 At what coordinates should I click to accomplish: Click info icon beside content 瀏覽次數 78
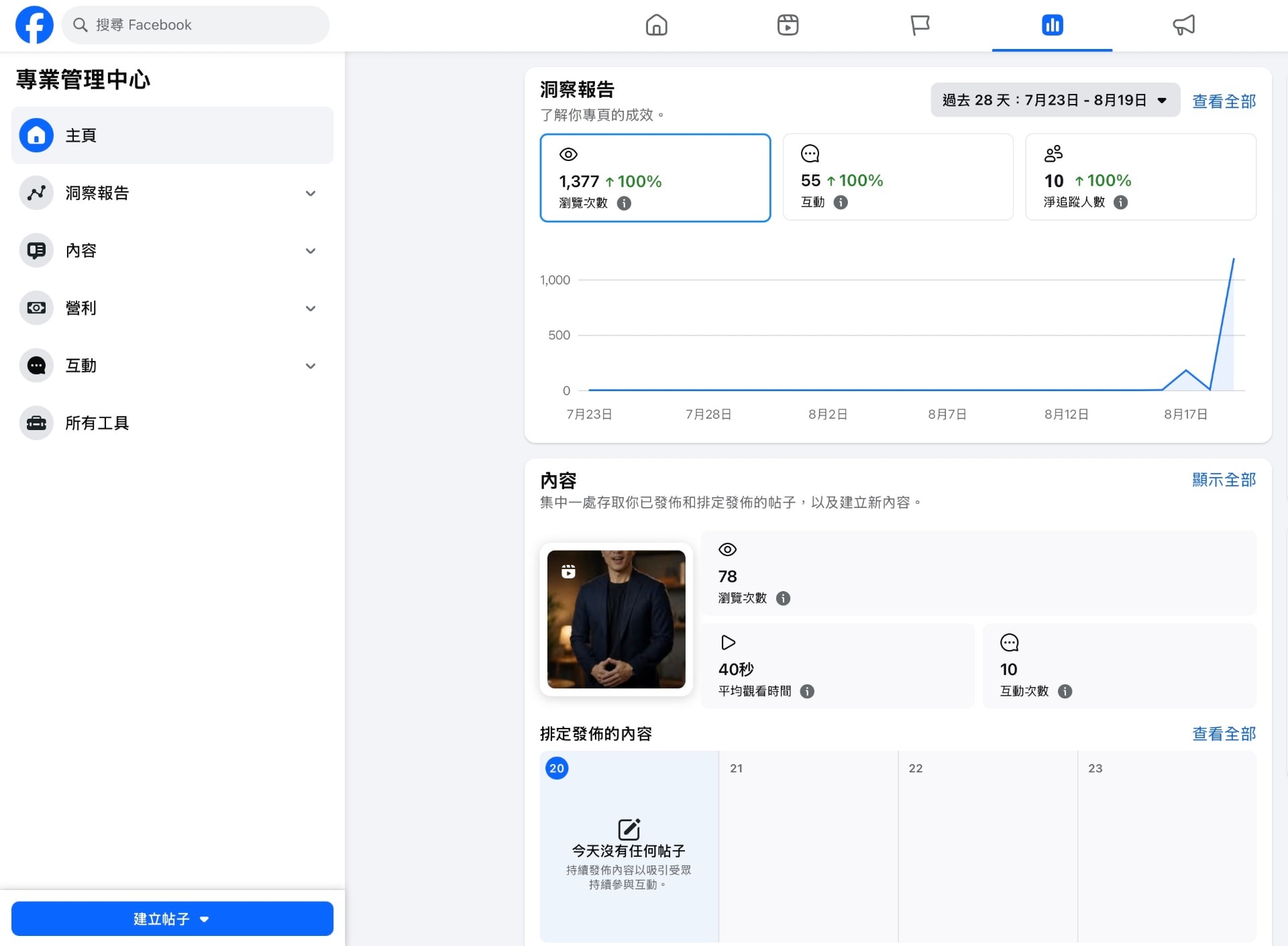(x=783, y=598)
